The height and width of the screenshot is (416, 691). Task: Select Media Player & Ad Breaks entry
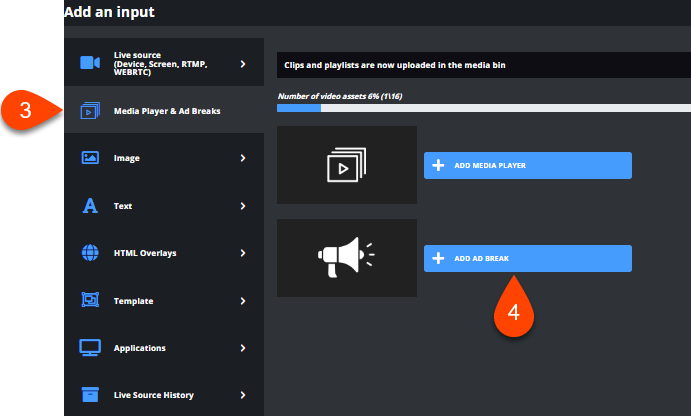[164, 110]
